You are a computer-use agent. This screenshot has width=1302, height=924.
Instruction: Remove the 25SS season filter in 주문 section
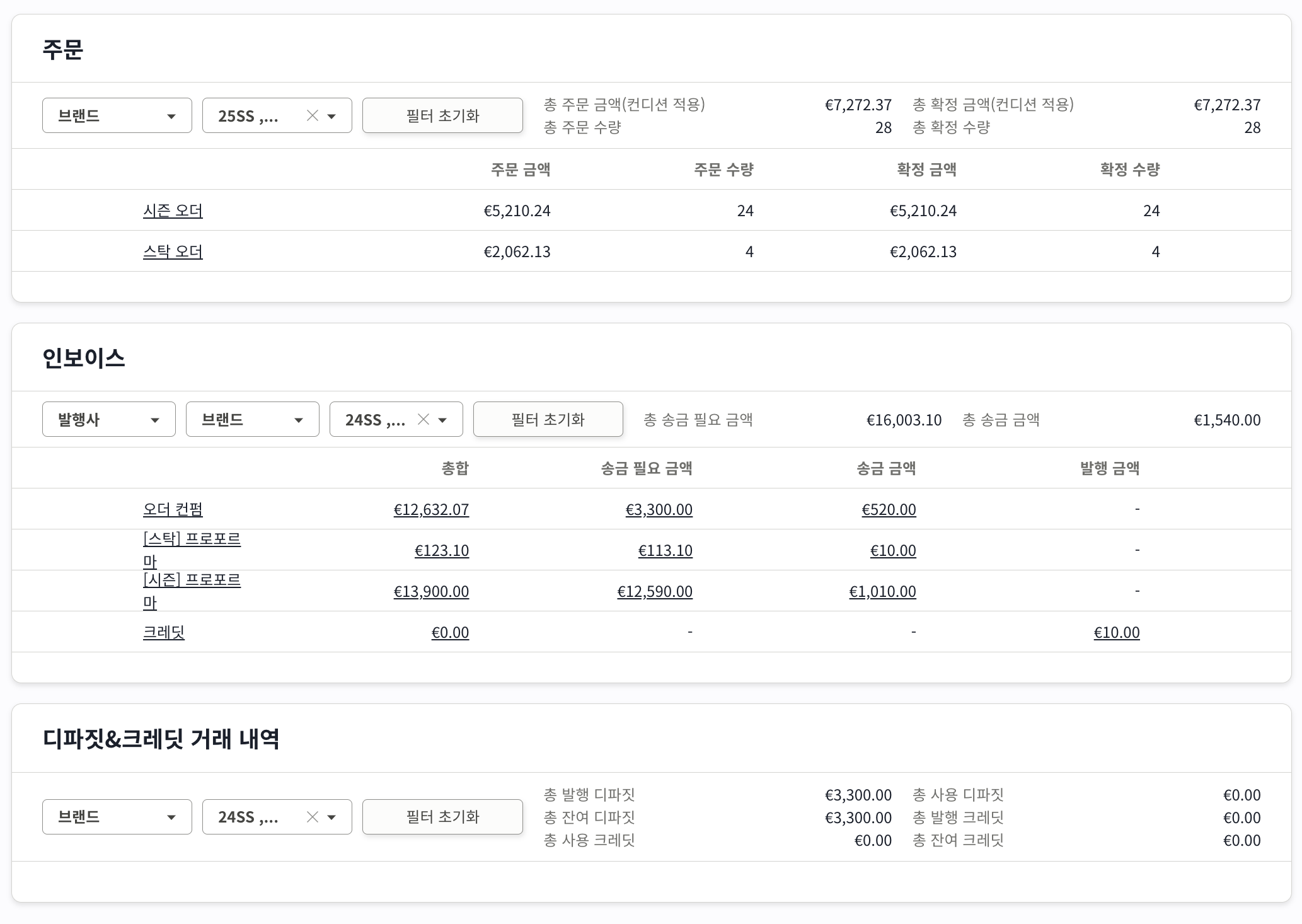click(x=311, y=115)
